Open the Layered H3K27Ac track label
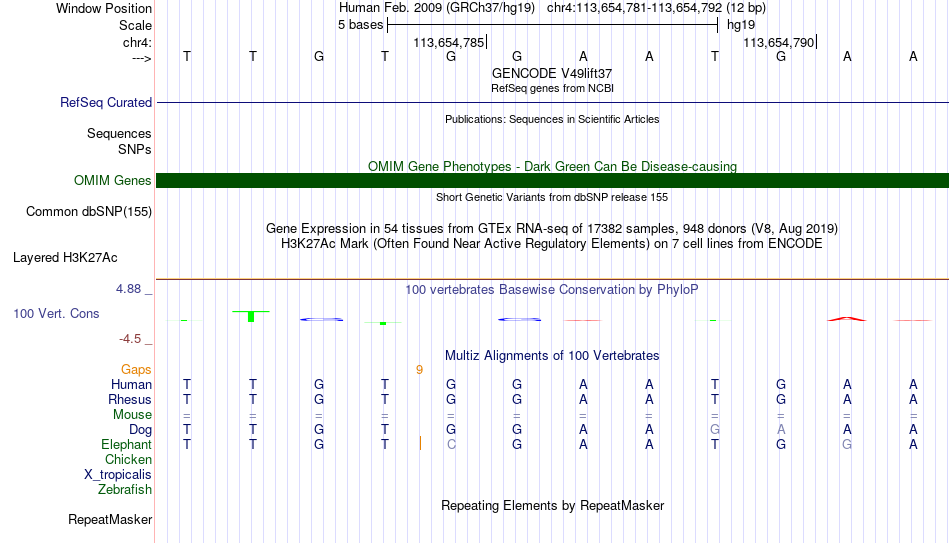Viewport: 950px width, 543px height. [65, 258]
